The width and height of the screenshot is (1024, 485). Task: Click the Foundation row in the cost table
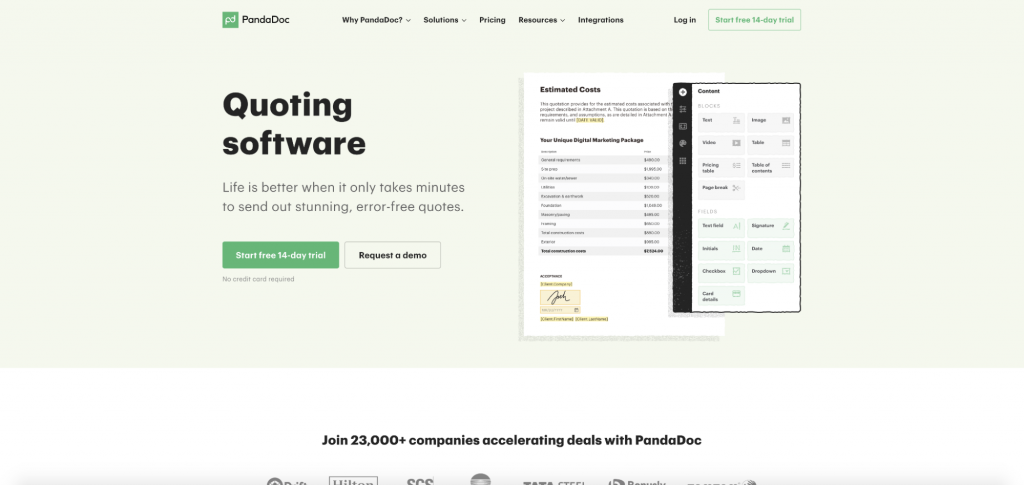(604, 205)
